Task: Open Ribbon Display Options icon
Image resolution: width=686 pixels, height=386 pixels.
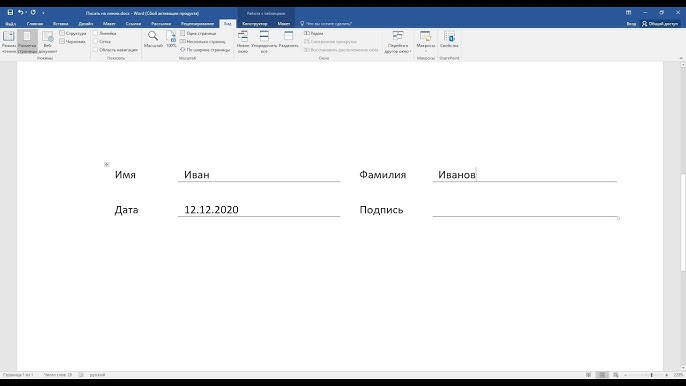Action: pos(629,13)
